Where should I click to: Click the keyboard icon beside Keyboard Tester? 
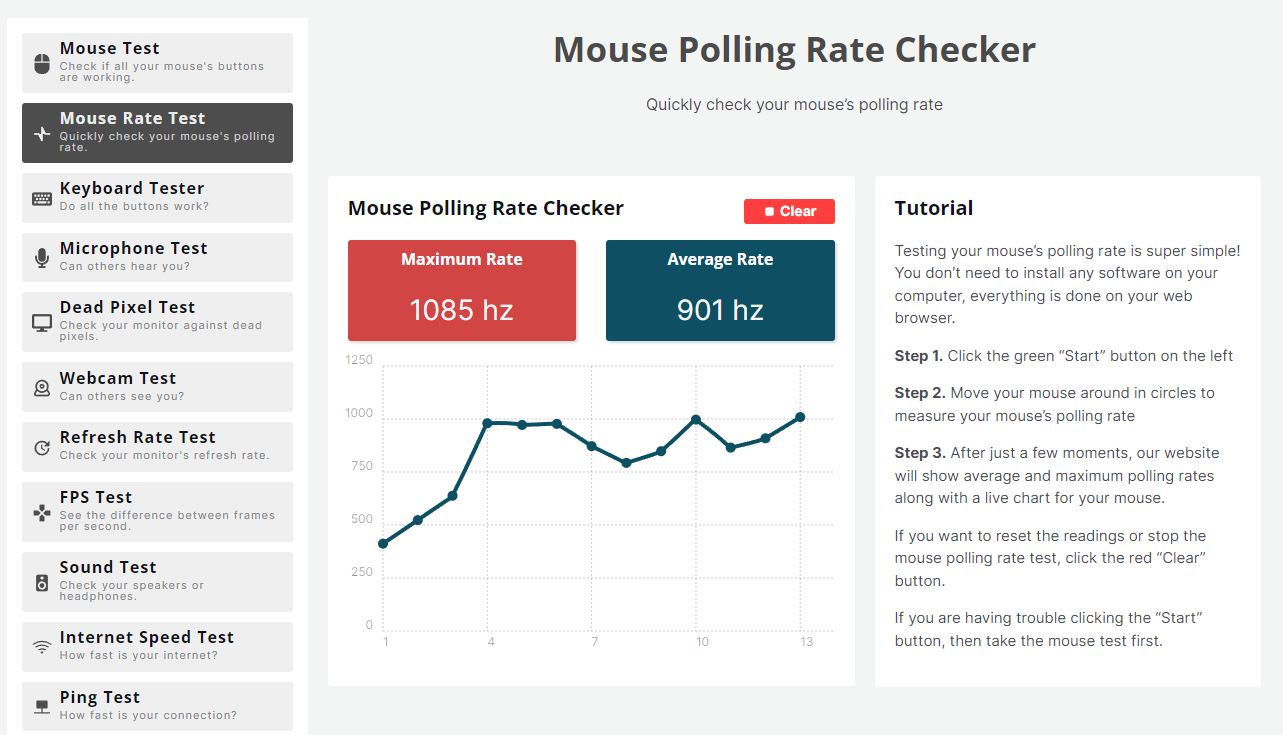click(42, 198)
